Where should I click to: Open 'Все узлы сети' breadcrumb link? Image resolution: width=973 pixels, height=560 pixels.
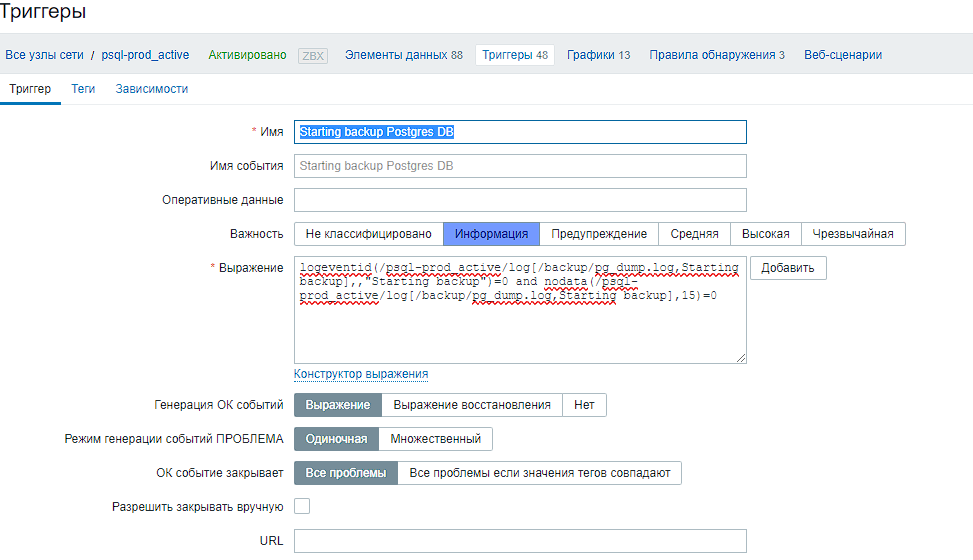[x=44, y=55]
